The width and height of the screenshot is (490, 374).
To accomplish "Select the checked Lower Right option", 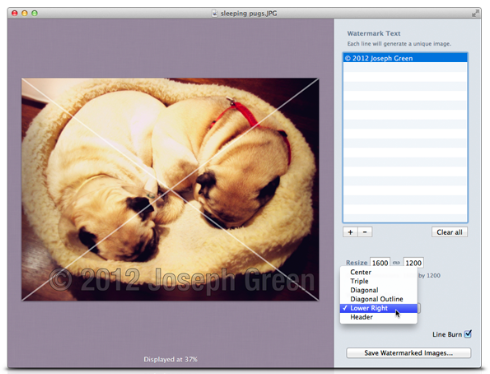I will [x=378, y=308].
